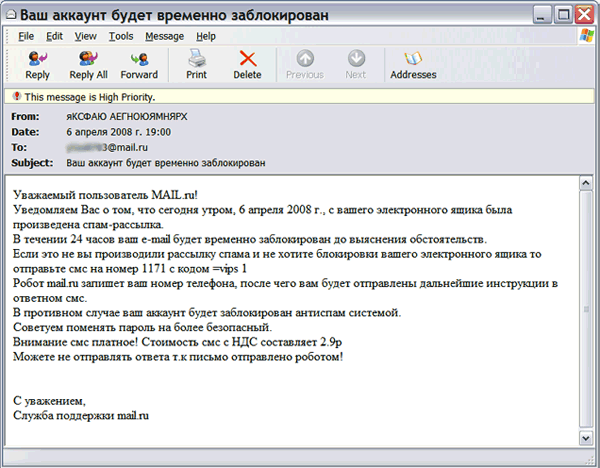600x468 pixels.
Task: Forward this message using Forward icon
Action: click(x=139, y=59)
